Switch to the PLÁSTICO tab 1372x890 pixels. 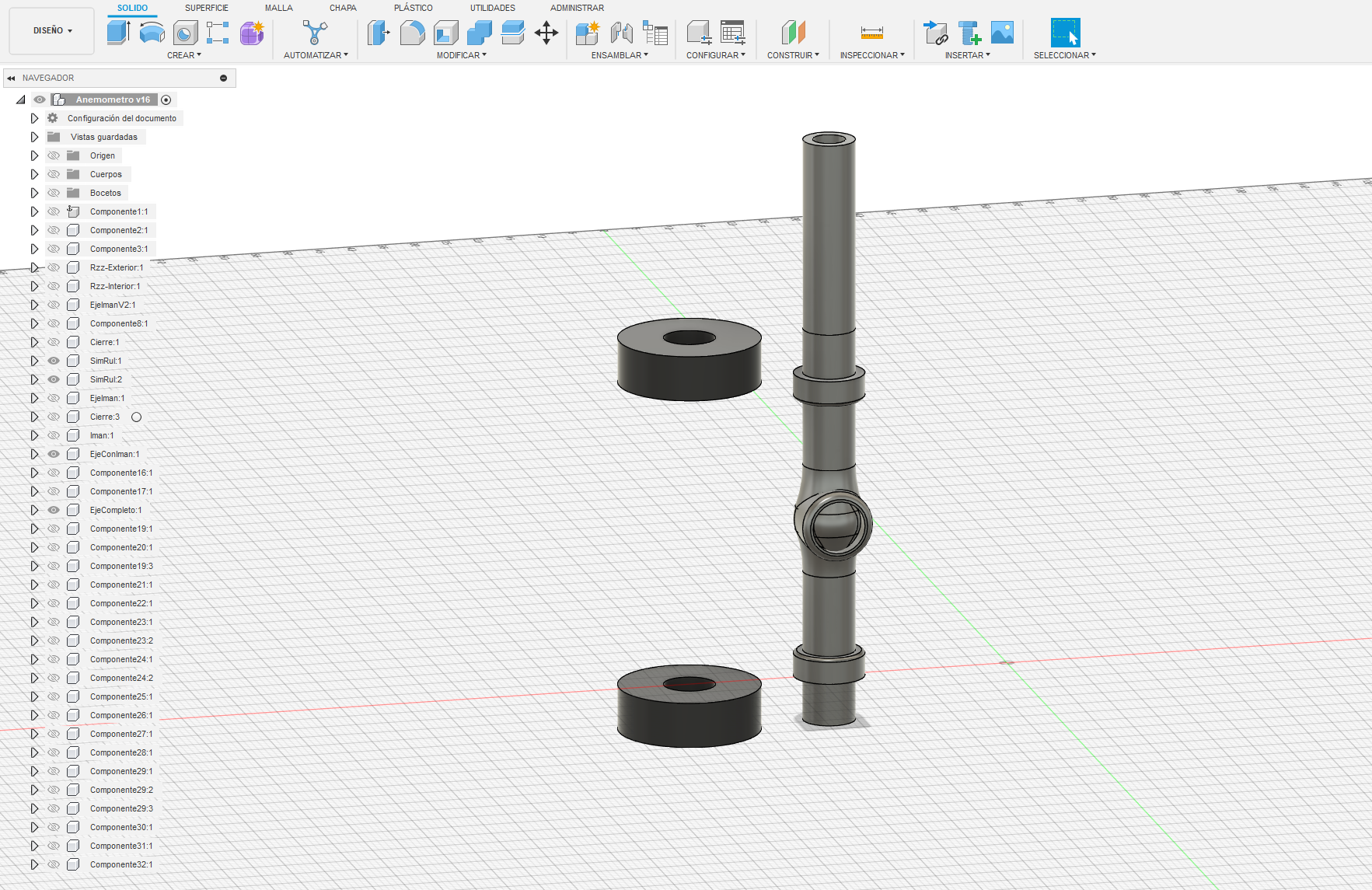[414, 8]
